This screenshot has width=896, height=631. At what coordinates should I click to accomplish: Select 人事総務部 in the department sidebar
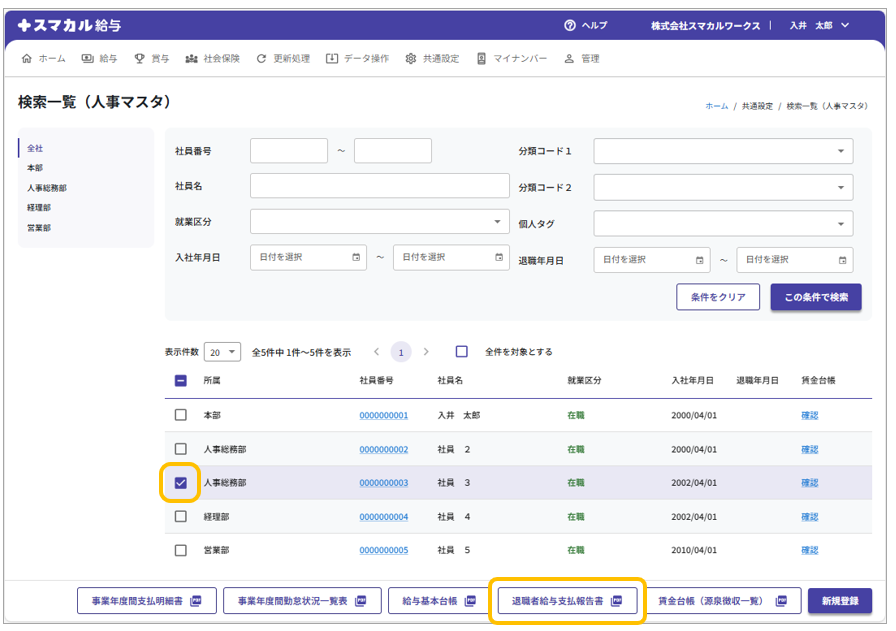point(47,188)
